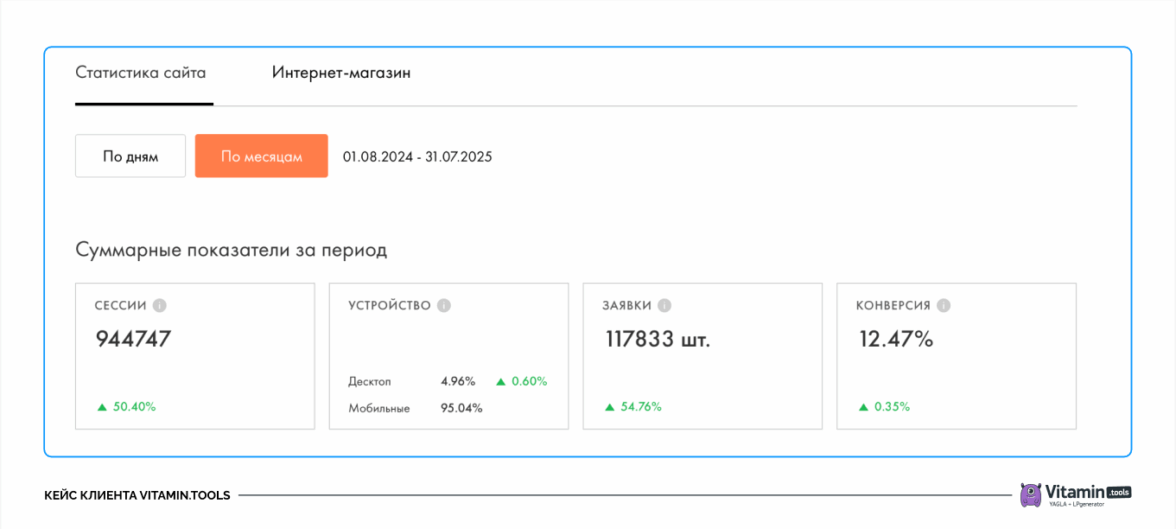
Task: Click the КОНВЕРСИЯ info icon
Action: (944, 306)
